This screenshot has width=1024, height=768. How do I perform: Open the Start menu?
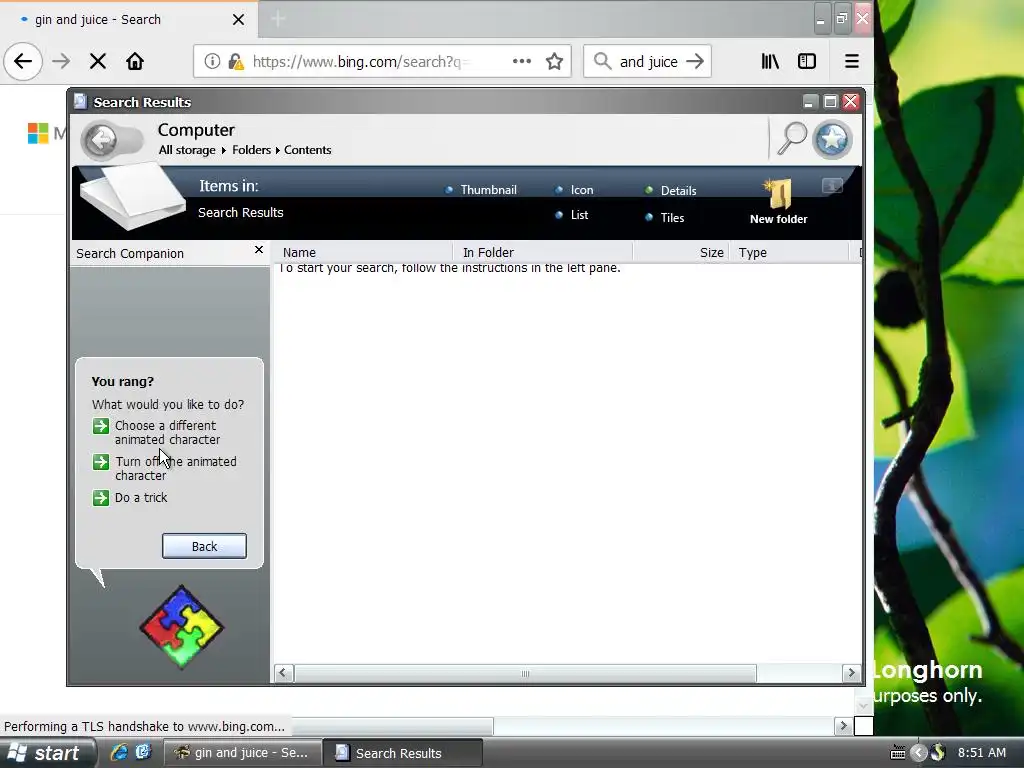click(46, 753)
